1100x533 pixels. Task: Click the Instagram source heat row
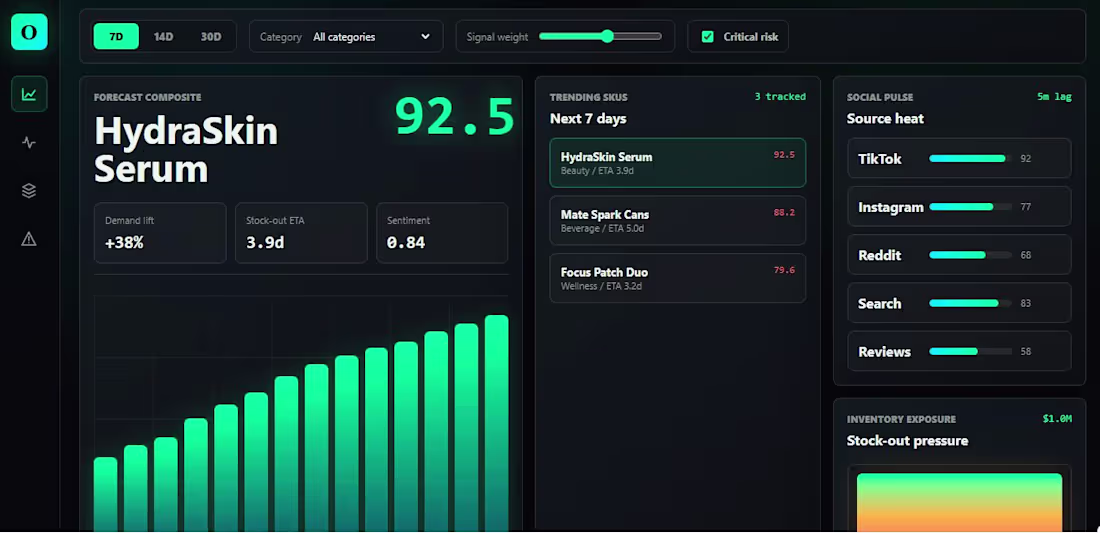[x=959, y=207]
